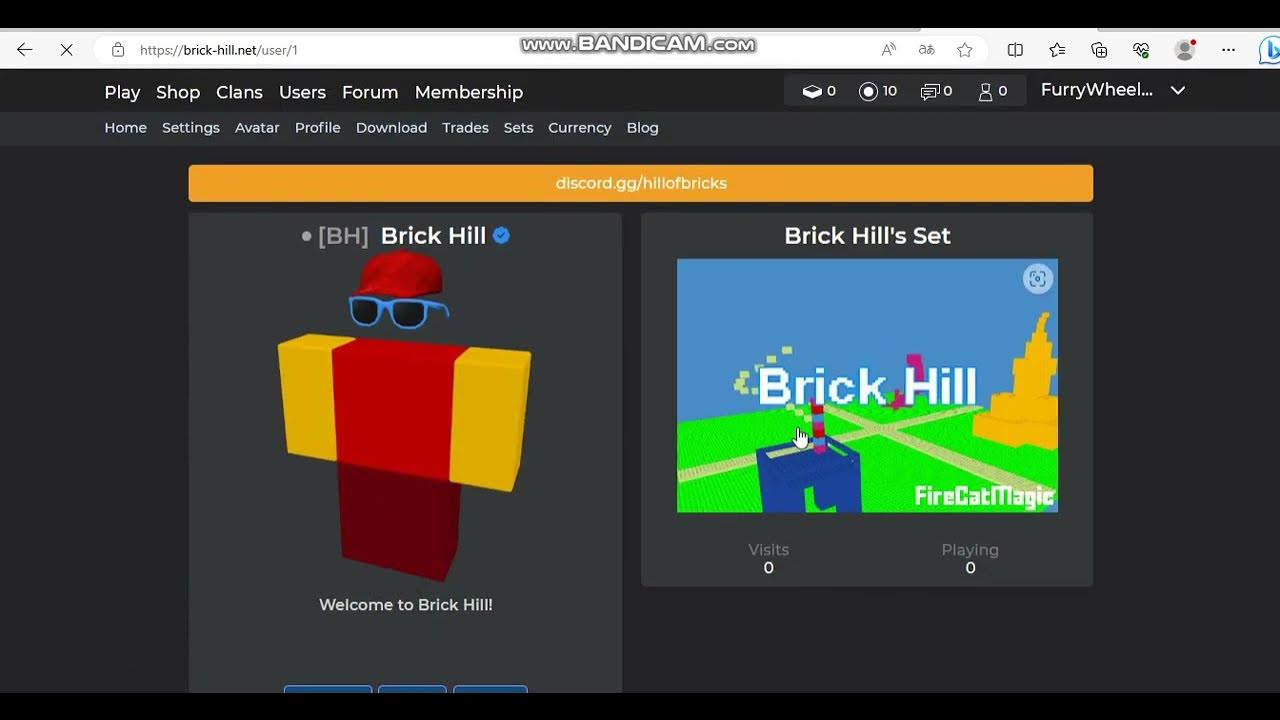This screenshot has height=720, width=1280.
Task: Open the Download page link
Action: [x=391, y=128]
